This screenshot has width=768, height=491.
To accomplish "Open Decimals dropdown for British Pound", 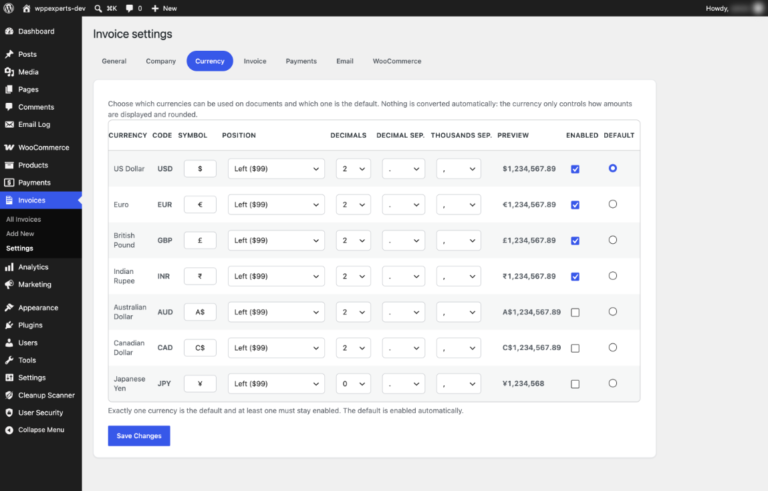I will click(x=353, y=241).
